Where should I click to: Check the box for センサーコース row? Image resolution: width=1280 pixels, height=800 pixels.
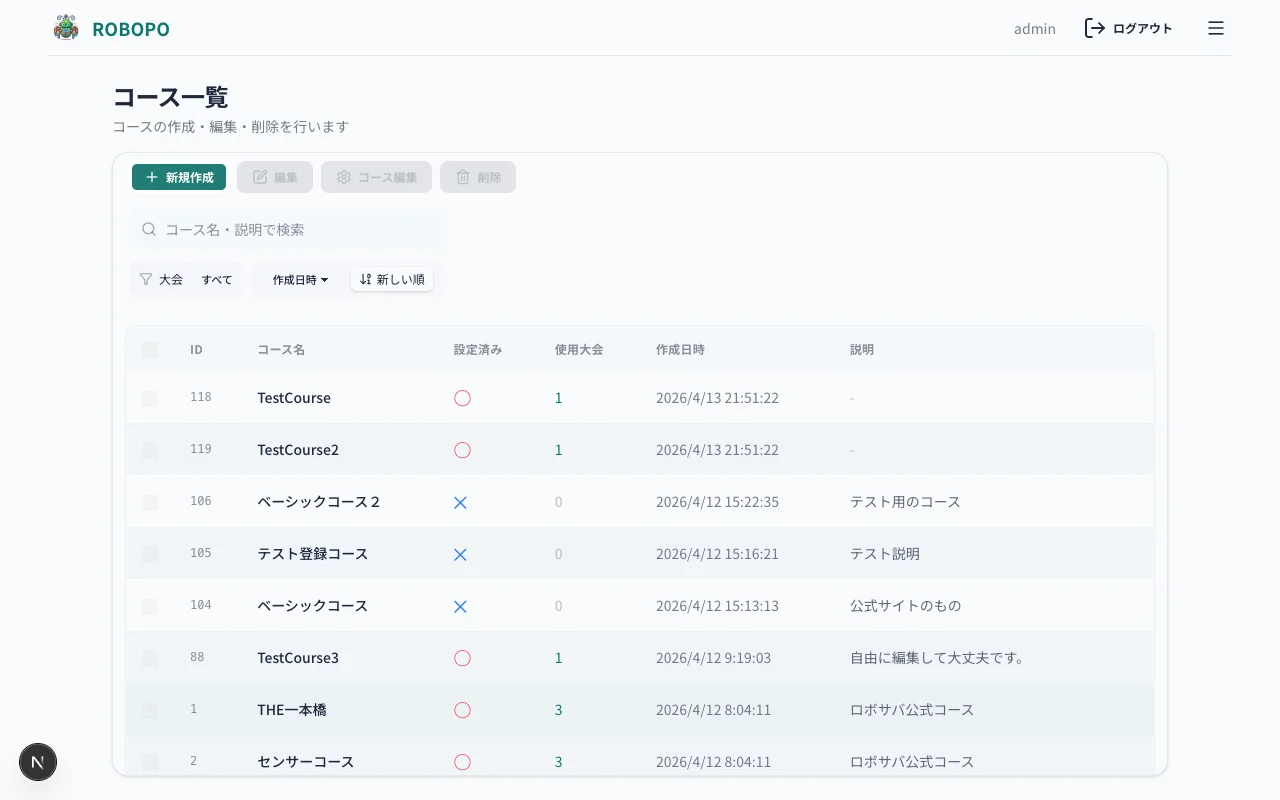pos(150,762)
